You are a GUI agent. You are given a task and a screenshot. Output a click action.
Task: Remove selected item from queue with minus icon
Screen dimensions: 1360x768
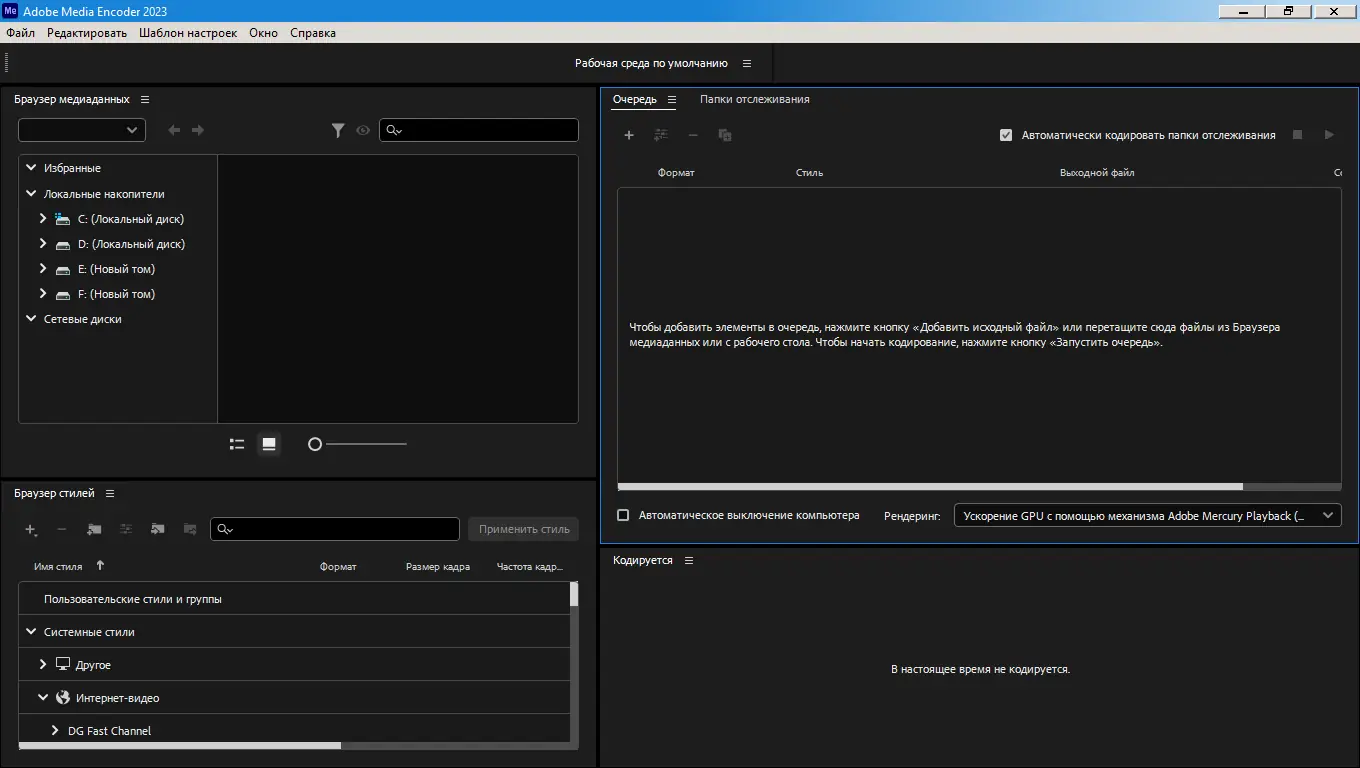pos(693,135)
